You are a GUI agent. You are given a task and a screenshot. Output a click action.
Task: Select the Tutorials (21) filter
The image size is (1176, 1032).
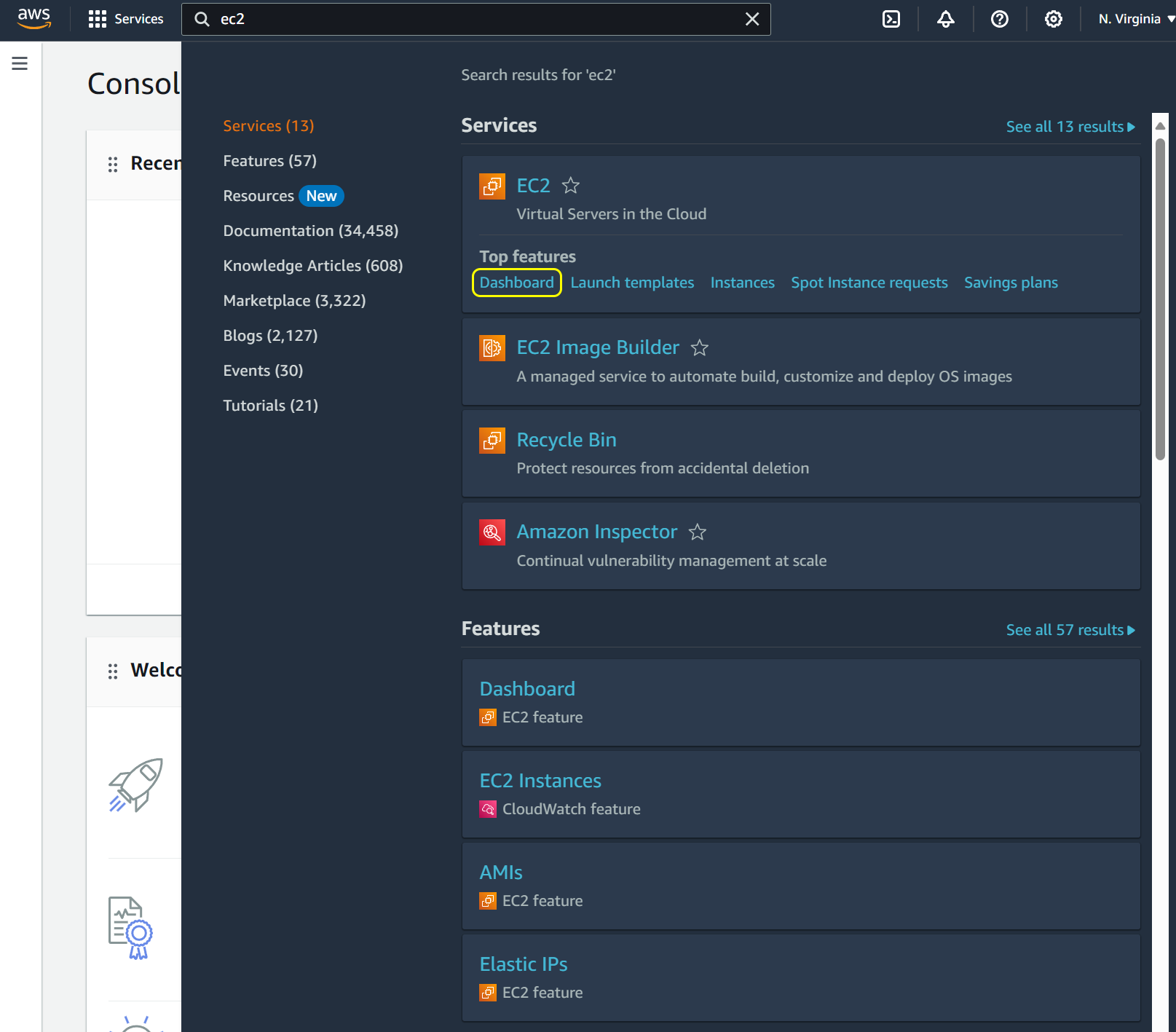pos(270,406)
